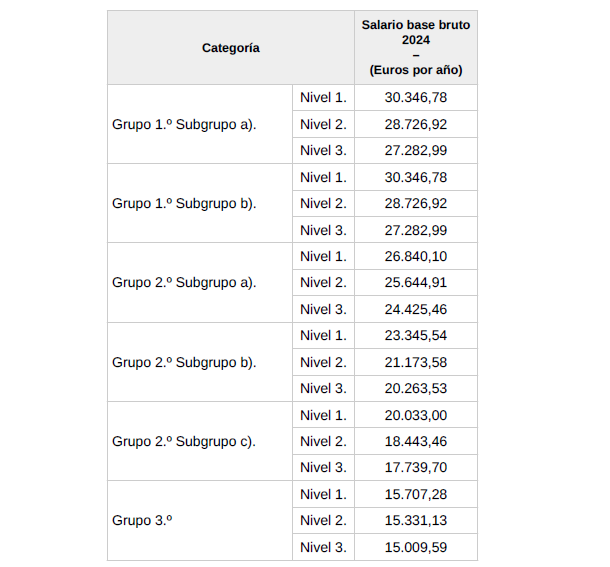
Task: Select the salary value 17.739,70
Action: coord(415,467)
